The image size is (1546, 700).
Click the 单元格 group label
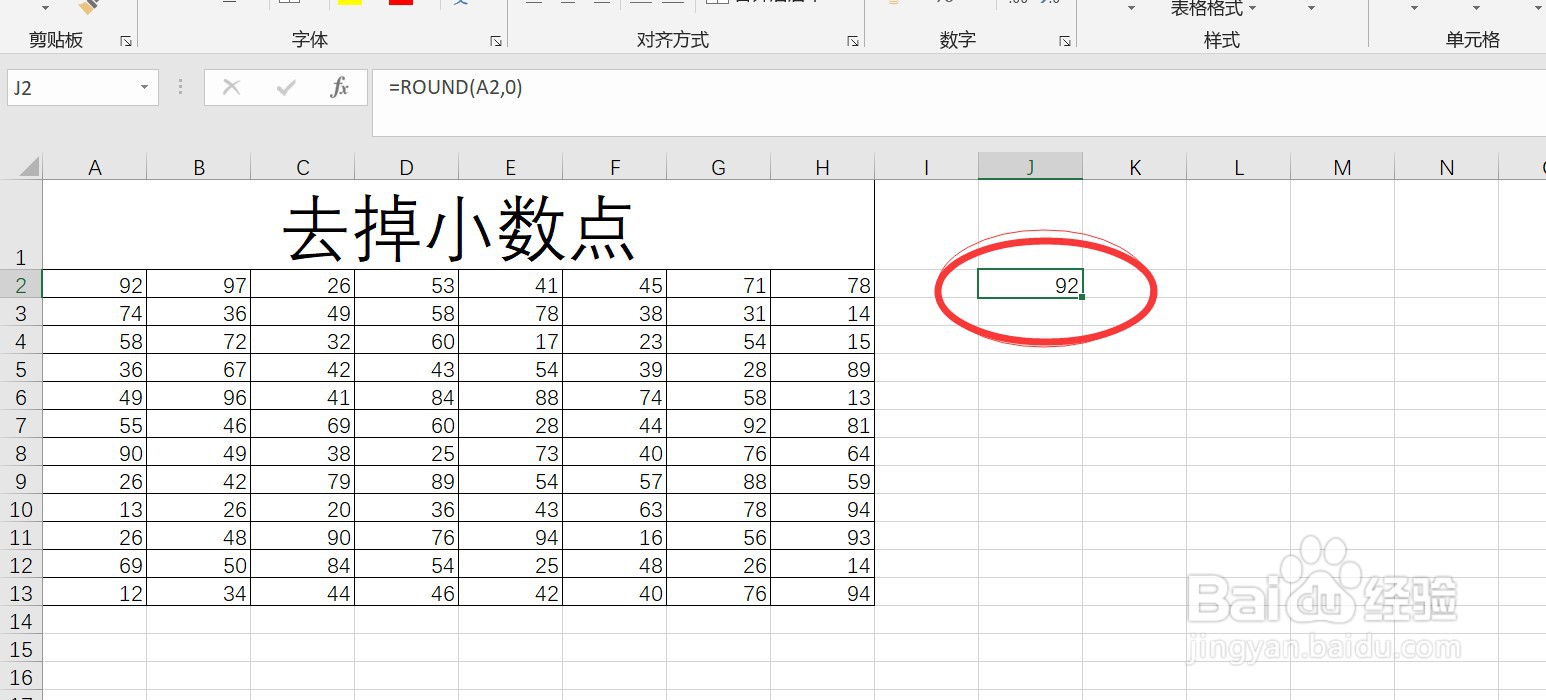coord(1472,40)
